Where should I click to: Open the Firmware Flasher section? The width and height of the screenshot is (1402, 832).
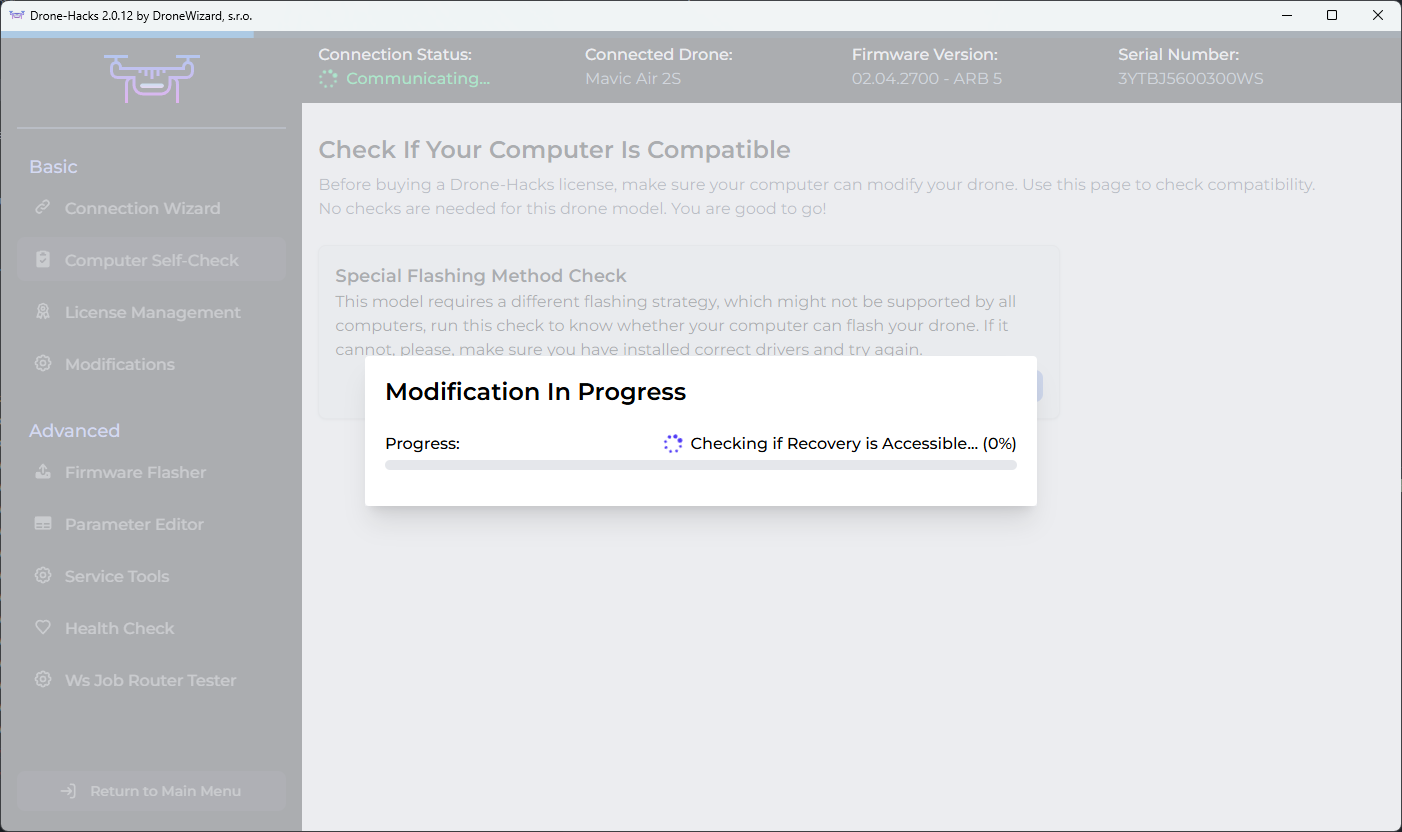(x=135, y=472)
